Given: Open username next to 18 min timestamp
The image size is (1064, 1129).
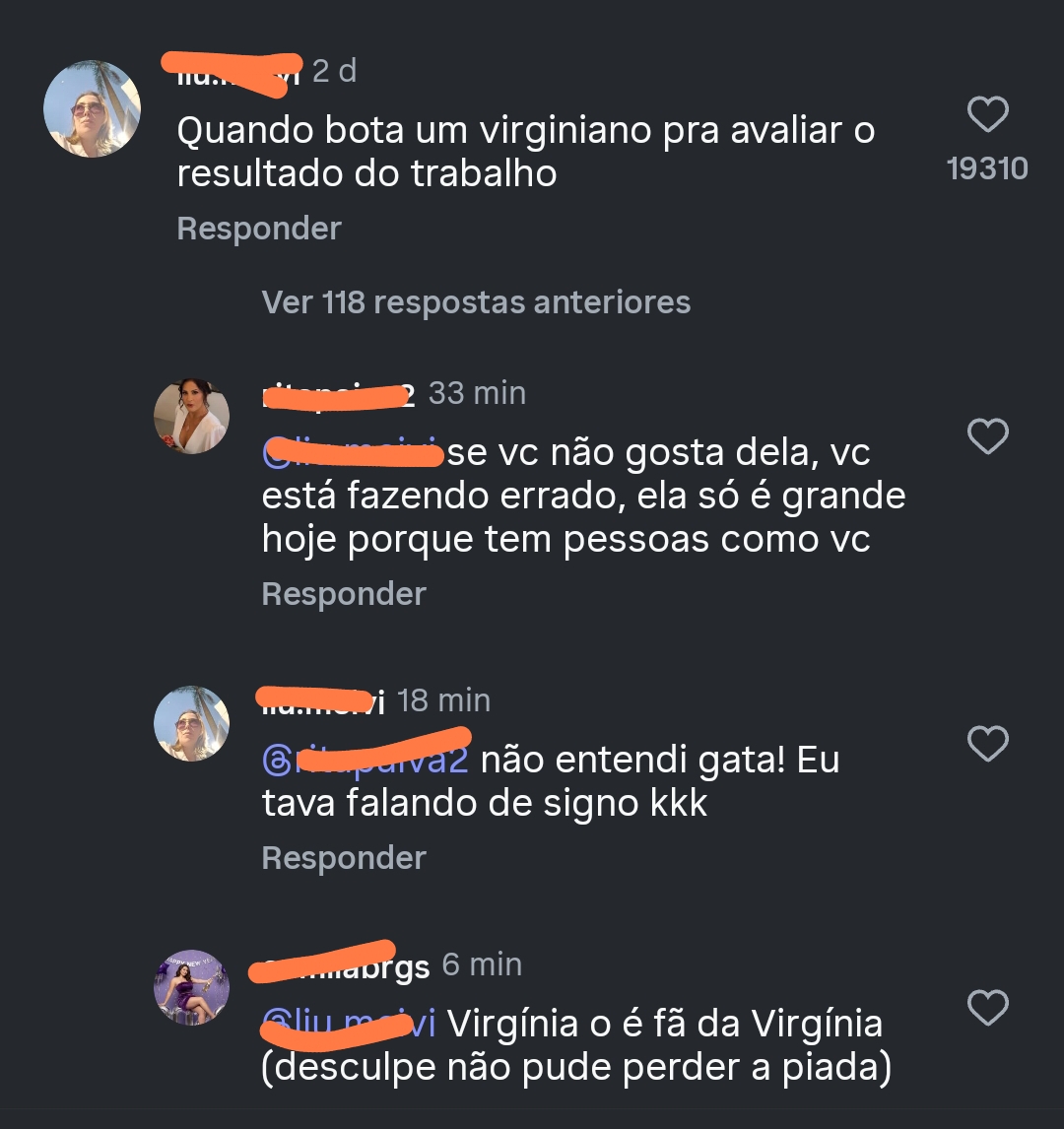Looking at the screenshot, I should click(322, 701).
